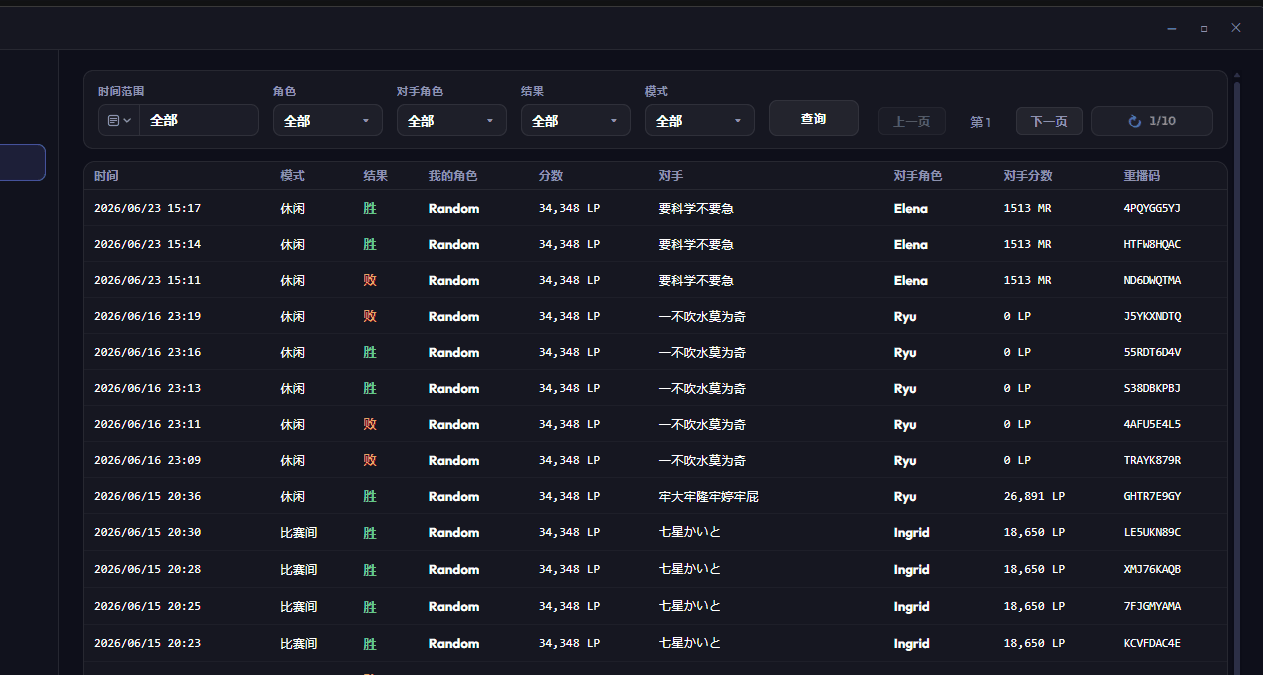Click the 结果 table column header
The height and width of the screenshot is (675, 1263).
[x=376, y=176]
